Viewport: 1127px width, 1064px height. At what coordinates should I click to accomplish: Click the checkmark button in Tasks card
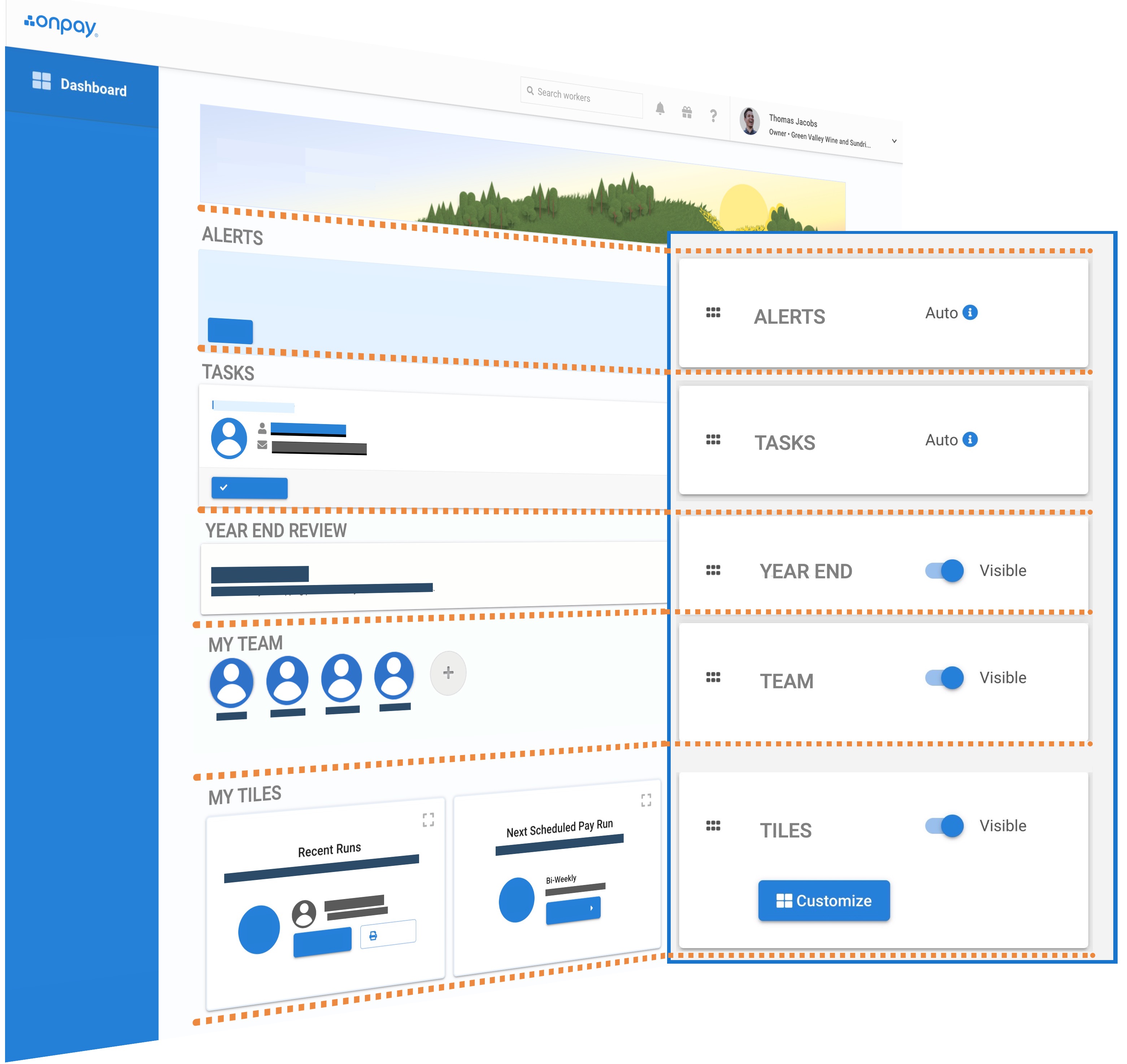[249, 488]
